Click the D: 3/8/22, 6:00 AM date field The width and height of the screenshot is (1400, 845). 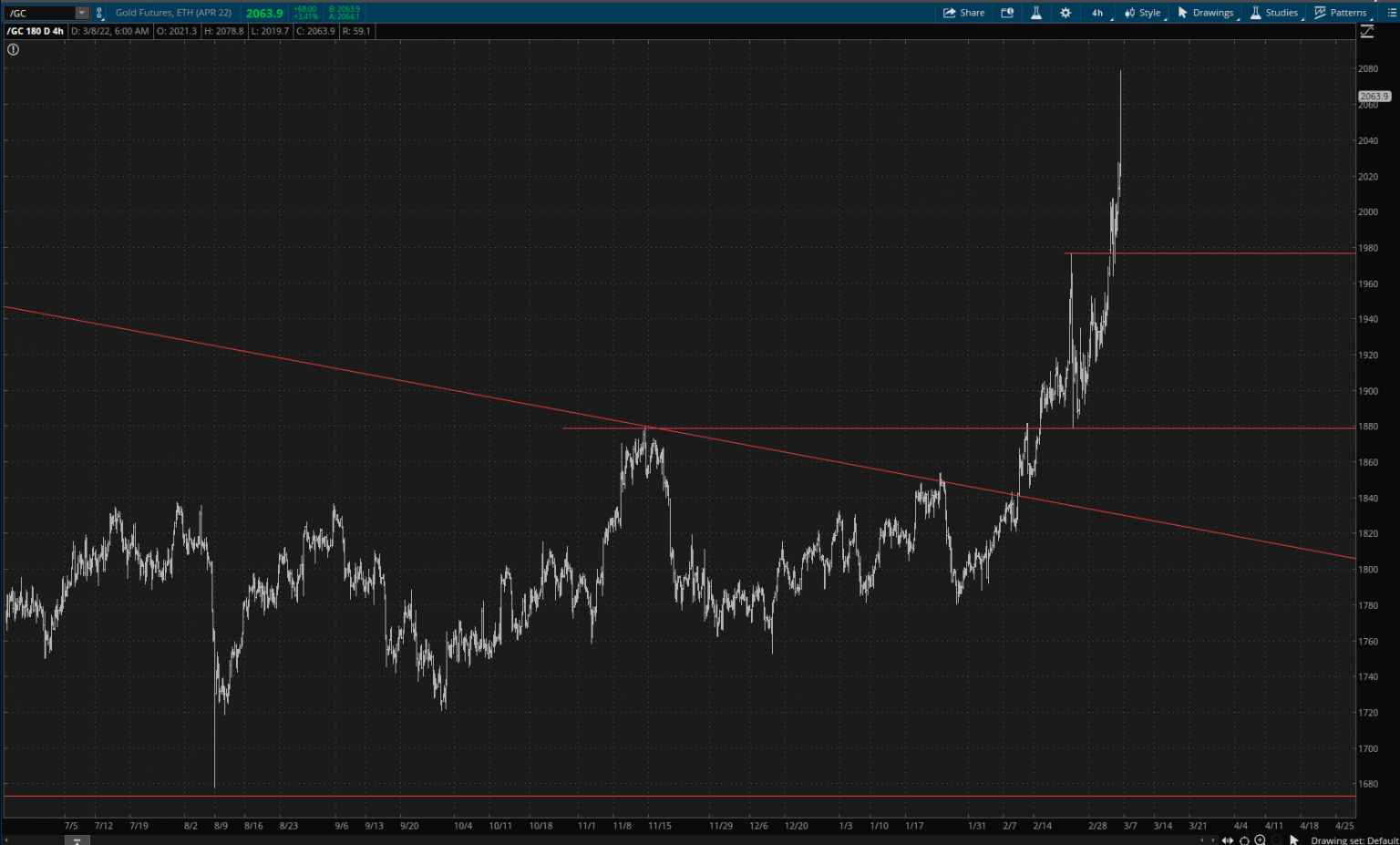(x=109, y=31)
